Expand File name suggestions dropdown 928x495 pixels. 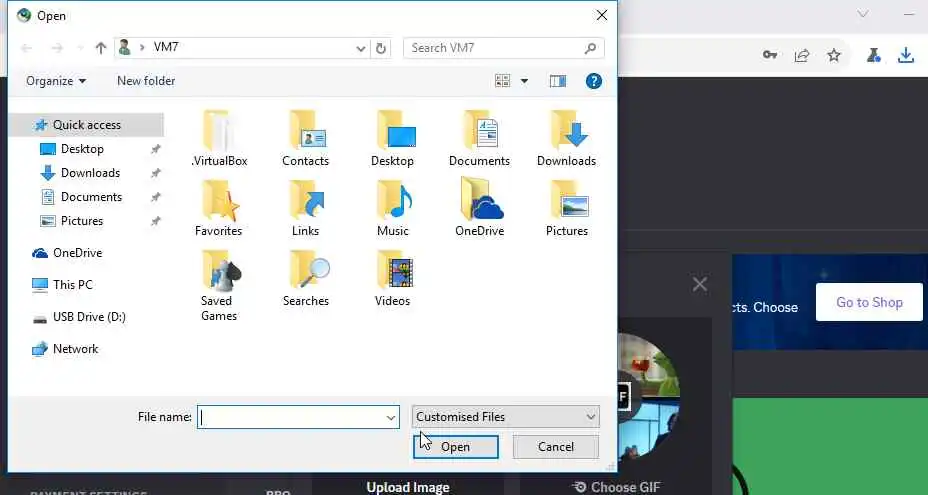pos(391,417)
